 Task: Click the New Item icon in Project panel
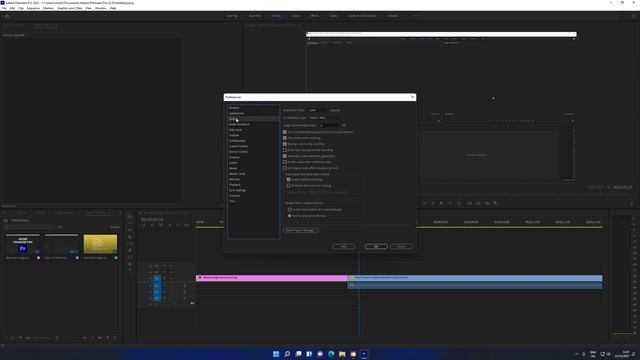(x=108, y=338)
